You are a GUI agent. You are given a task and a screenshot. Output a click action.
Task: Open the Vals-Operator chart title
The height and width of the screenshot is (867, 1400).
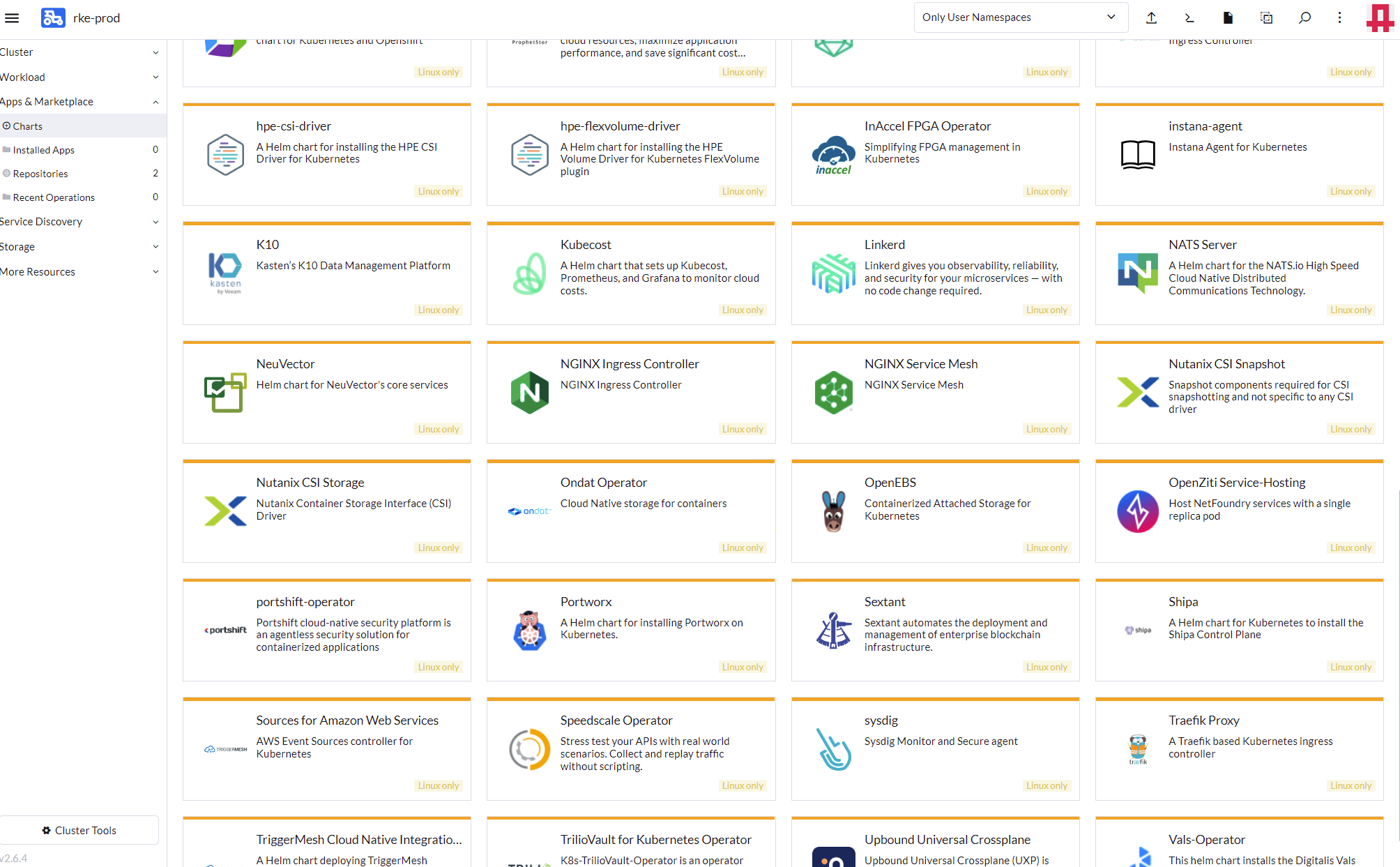pyautogui.click(x=1206, y=840)
